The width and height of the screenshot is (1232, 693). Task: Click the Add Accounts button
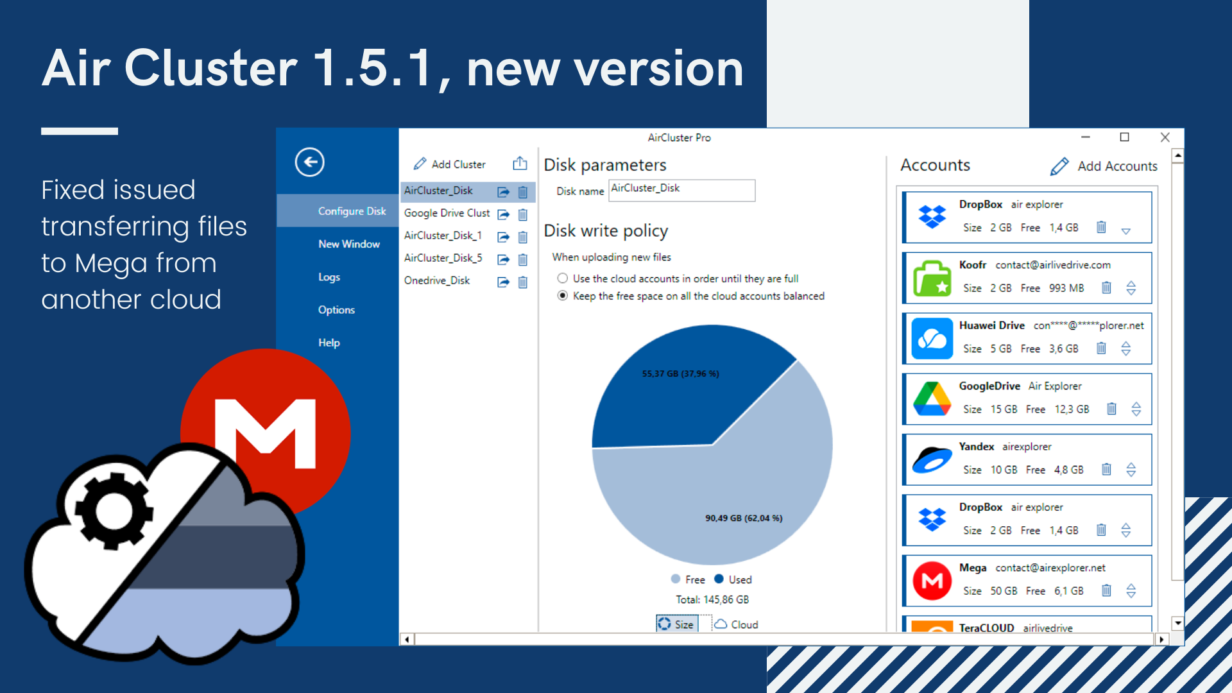point(1104,166)
